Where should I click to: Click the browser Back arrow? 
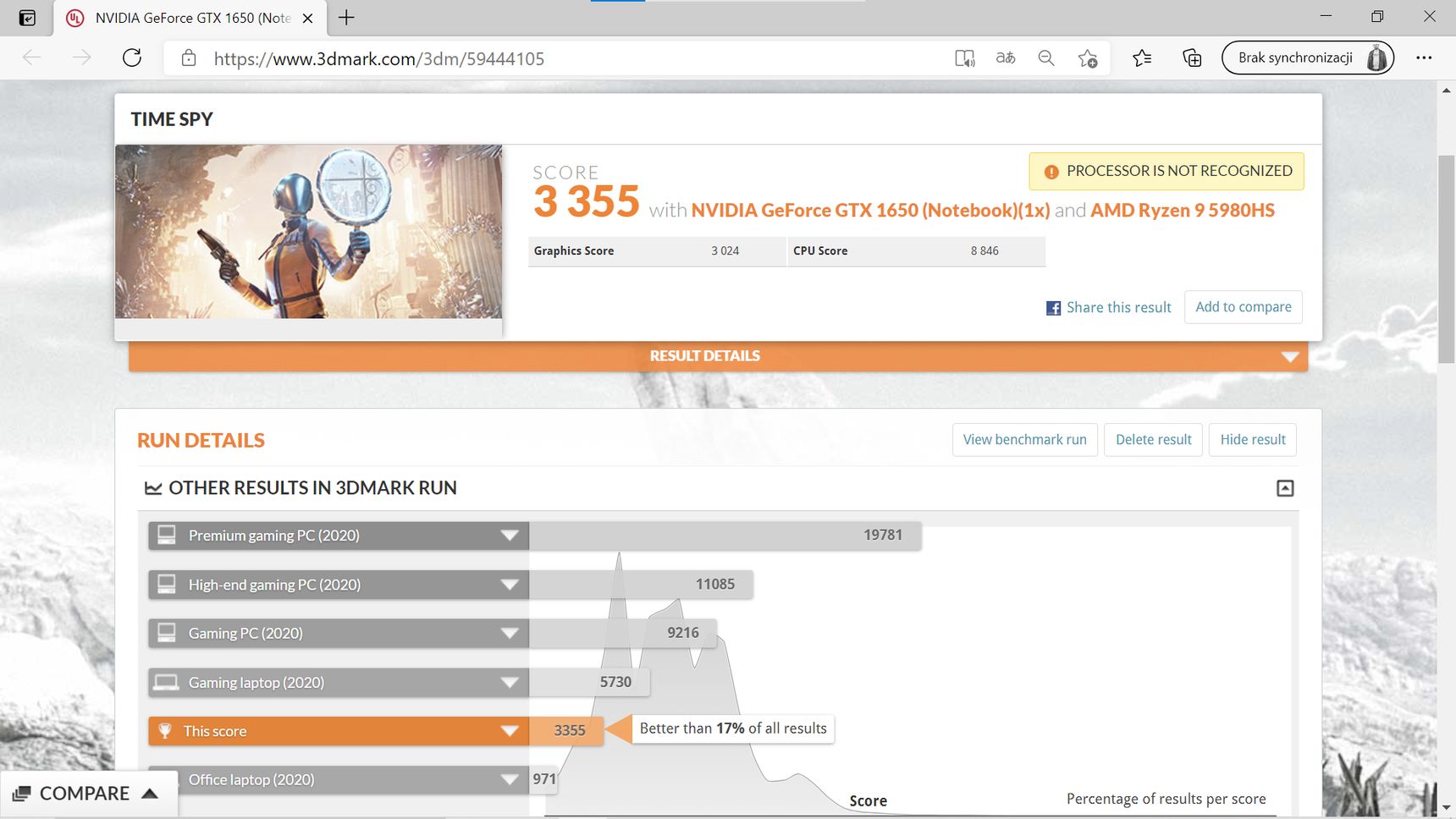(x=32, y=58)
